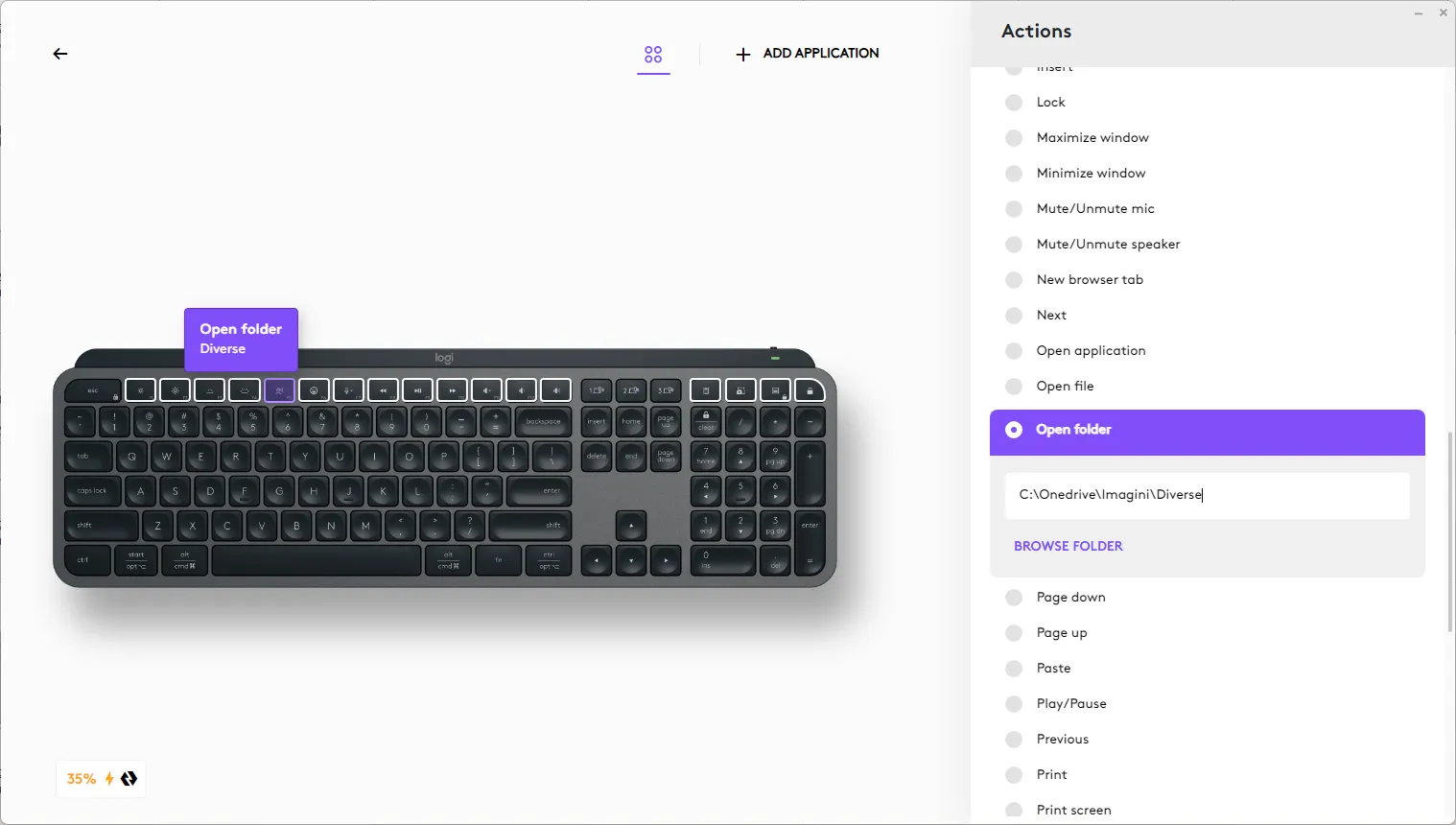Click BROWSE FOLDER link
The height and width of the screenshot is (825, 1456).
point(1068,546)
